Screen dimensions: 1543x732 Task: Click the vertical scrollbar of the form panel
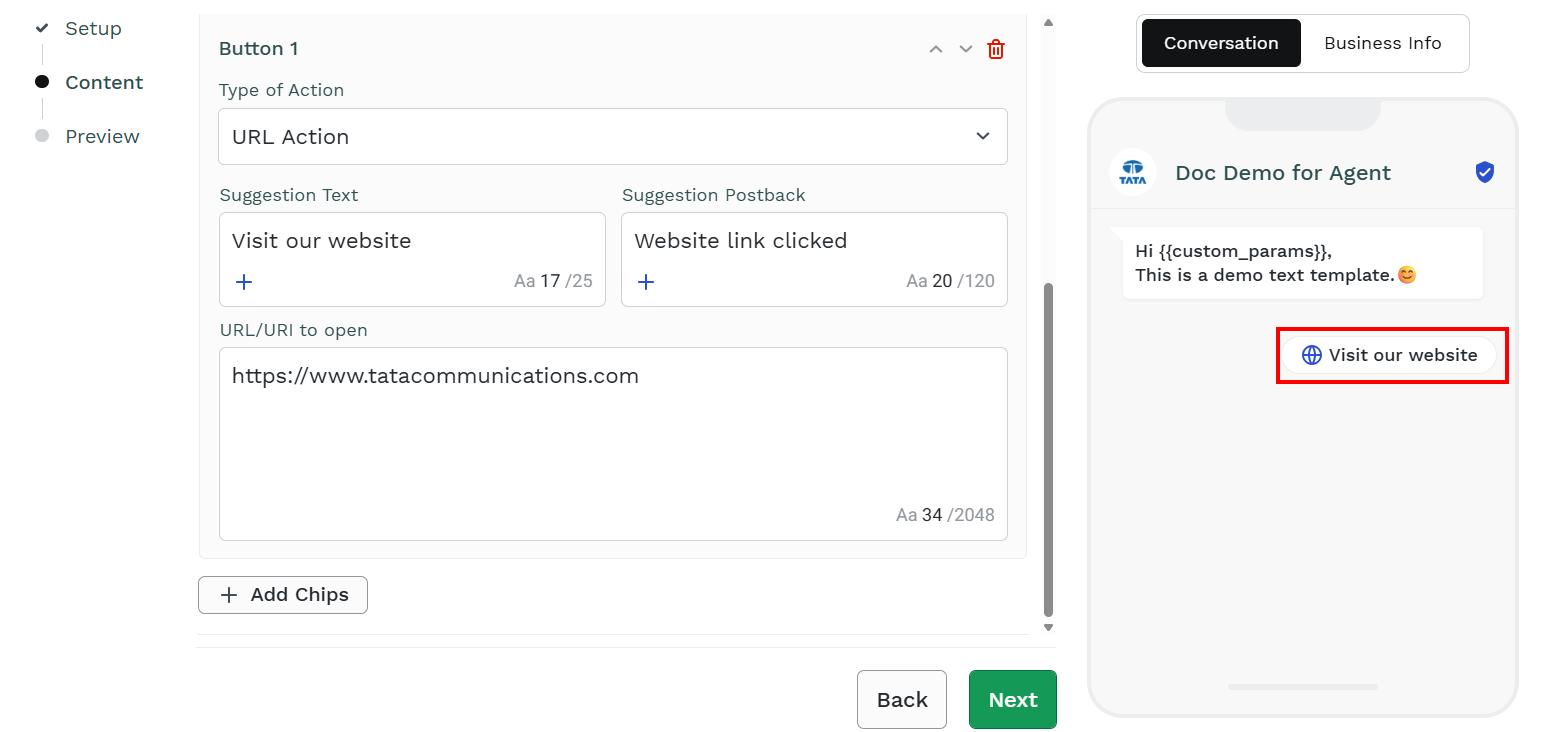[1048, 450]
